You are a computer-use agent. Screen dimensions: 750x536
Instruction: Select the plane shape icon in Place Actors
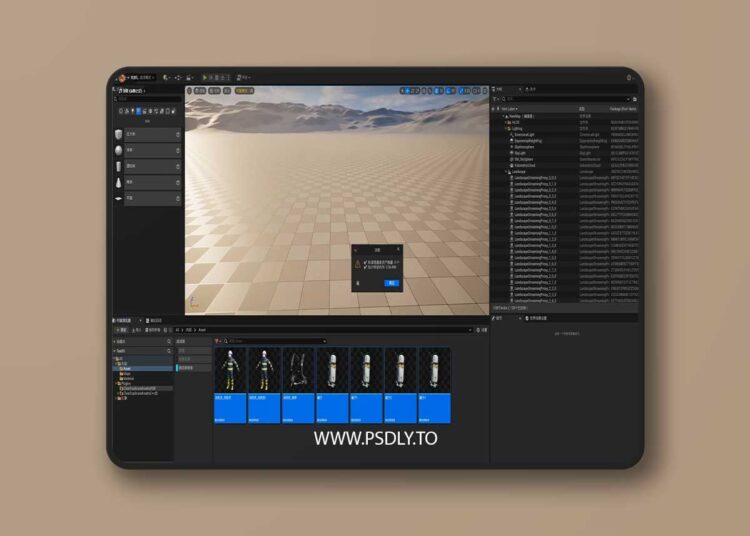point(119,198)
